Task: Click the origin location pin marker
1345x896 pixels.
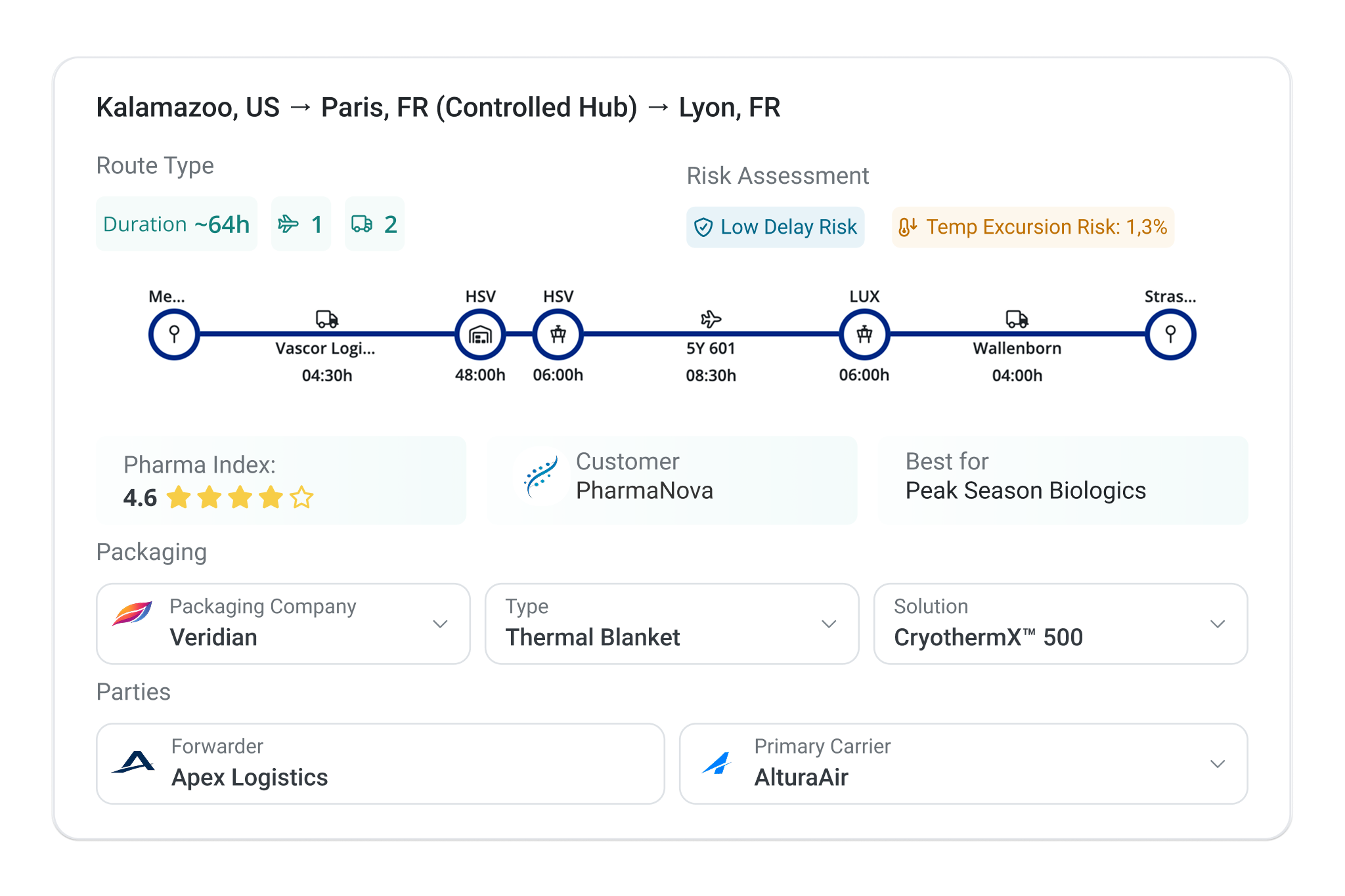Action: click(x=174, y=335)
